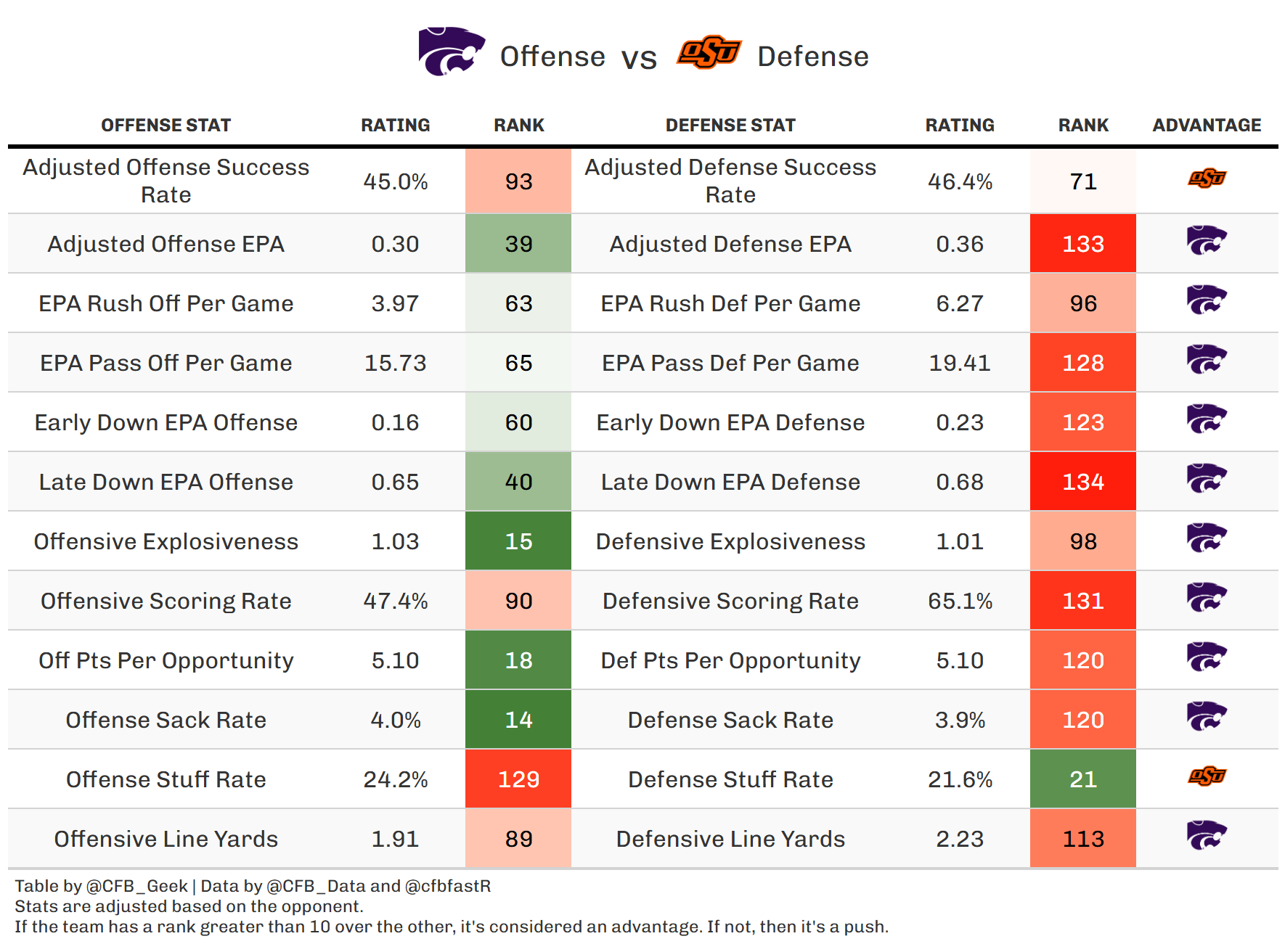The width and height of the screenshot is (1285, 952).
Task: Click the Wildcat icon in the Late Down EPA row
Action: coord(1207,479)
